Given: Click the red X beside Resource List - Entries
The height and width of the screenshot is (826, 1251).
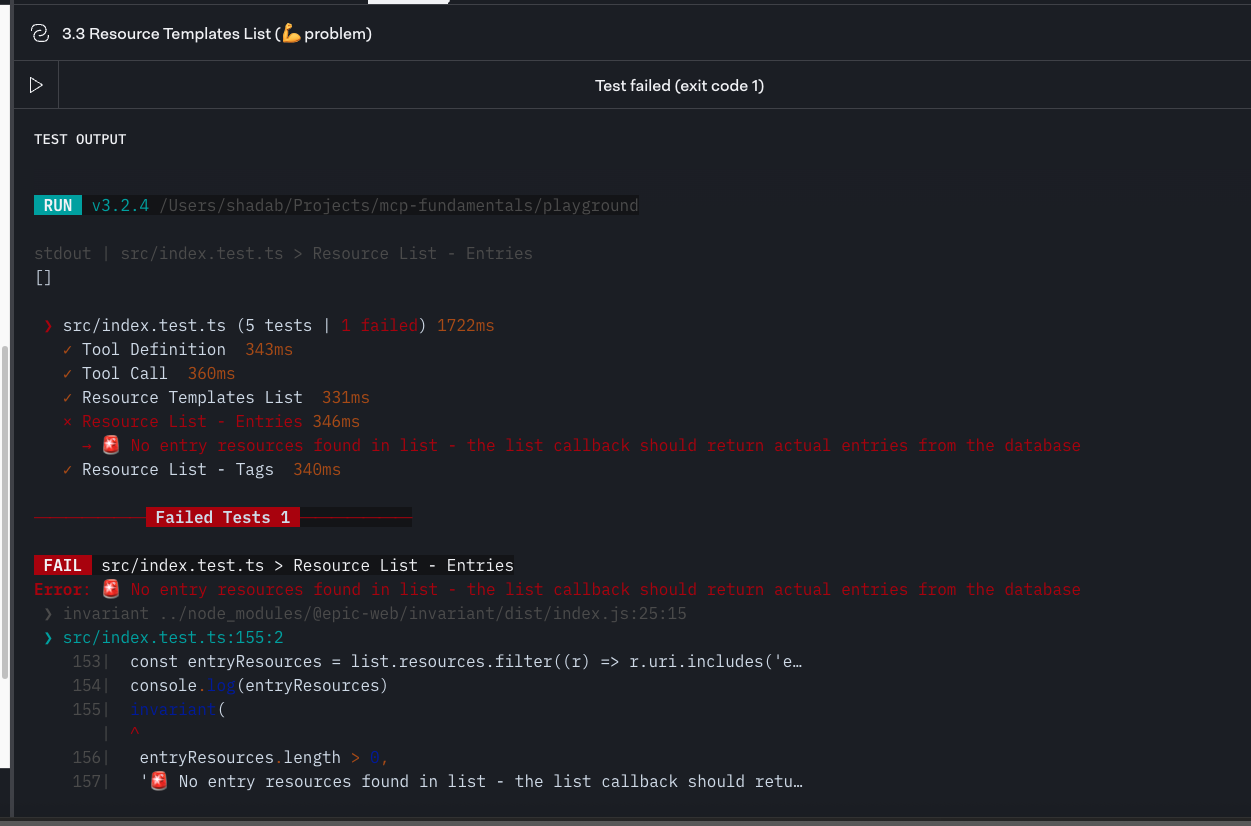Looking at the screenshot, I should click(x=67, y=421).
